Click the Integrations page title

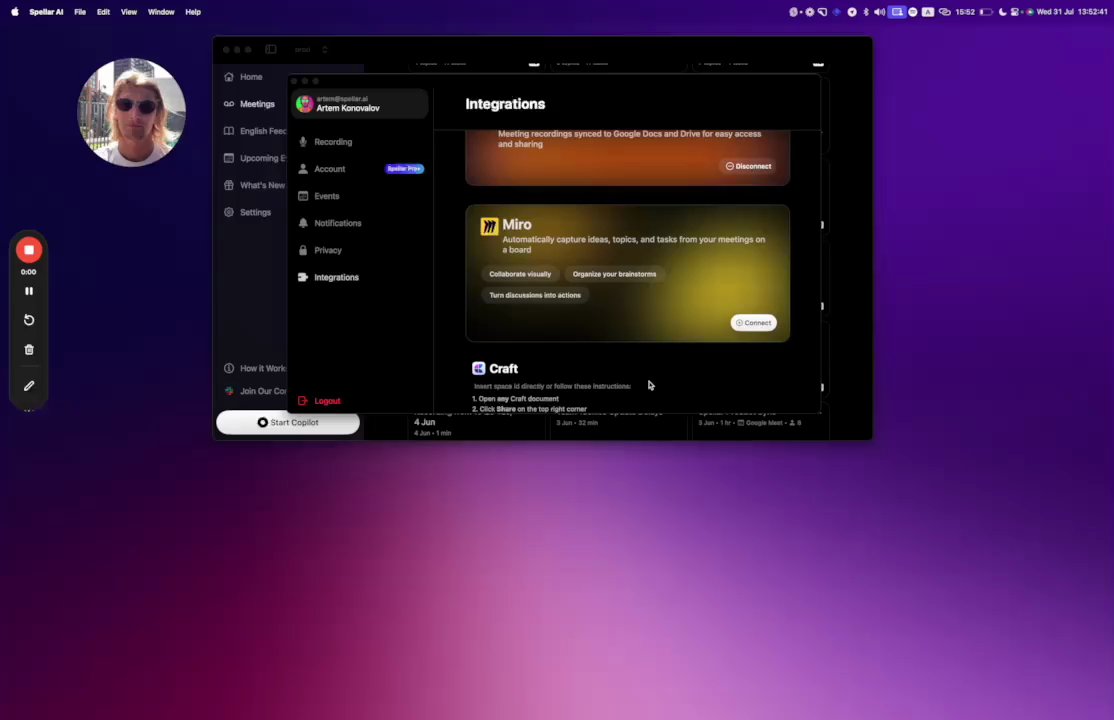(x=505, y=104)
